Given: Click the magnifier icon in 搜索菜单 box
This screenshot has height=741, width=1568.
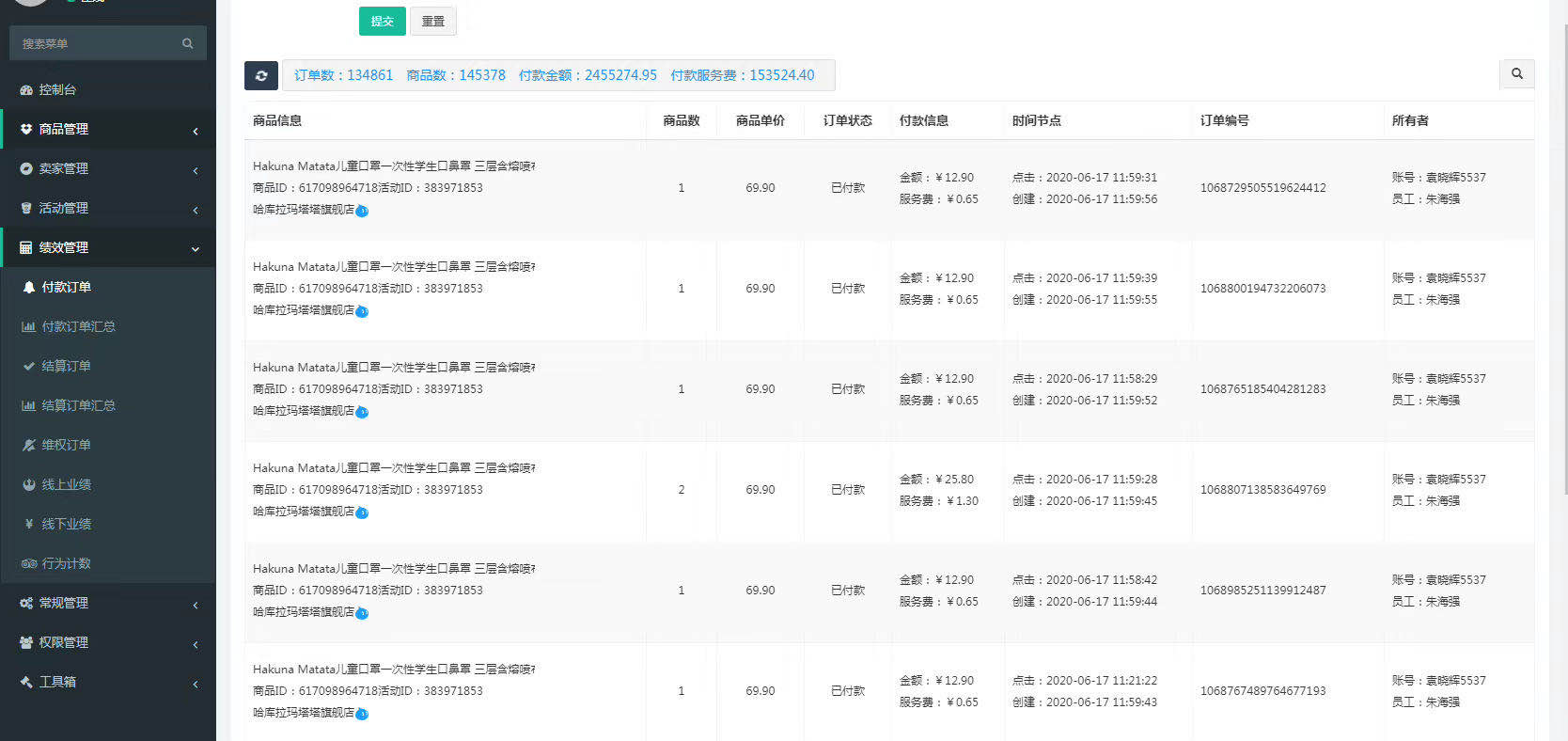Looking at the screenshot, I should coord(188,43).
